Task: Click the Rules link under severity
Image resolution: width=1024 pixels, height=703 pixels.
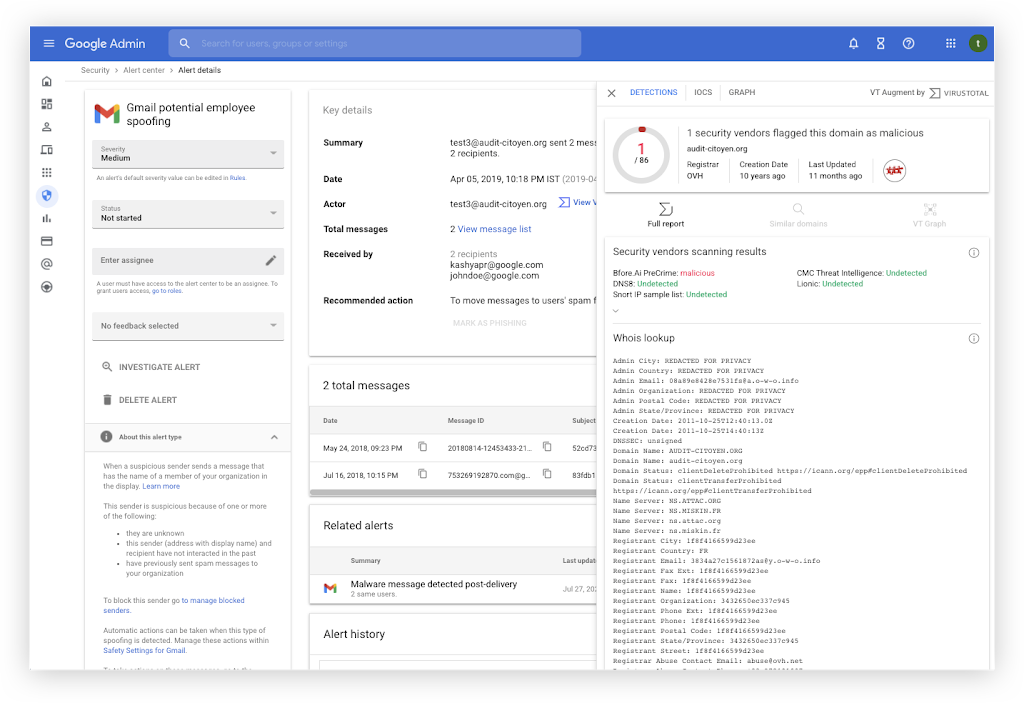Action: [x=237, y=178]
